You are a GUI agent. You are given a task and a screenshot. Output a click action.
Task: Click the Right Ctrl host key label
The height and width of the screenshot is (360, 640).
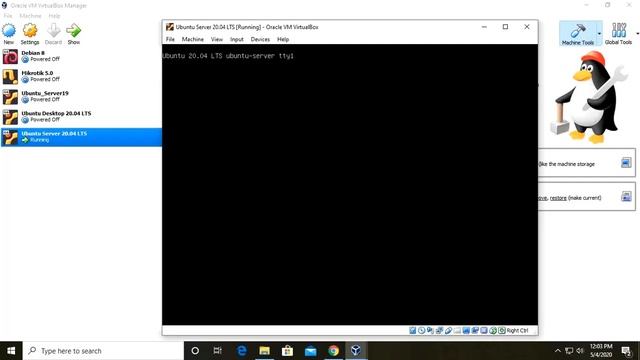click(x=518, y=331)
